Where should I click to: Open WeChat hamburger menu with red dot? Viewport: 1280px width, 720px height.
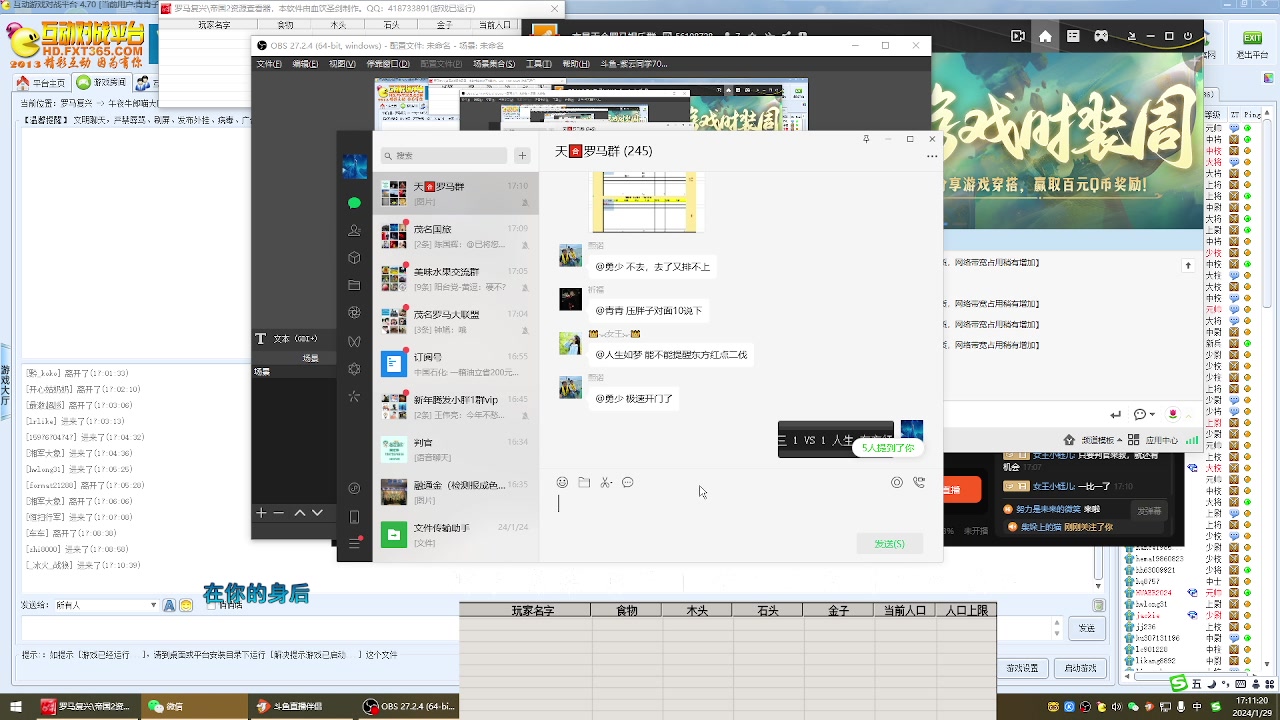[354, 543]
